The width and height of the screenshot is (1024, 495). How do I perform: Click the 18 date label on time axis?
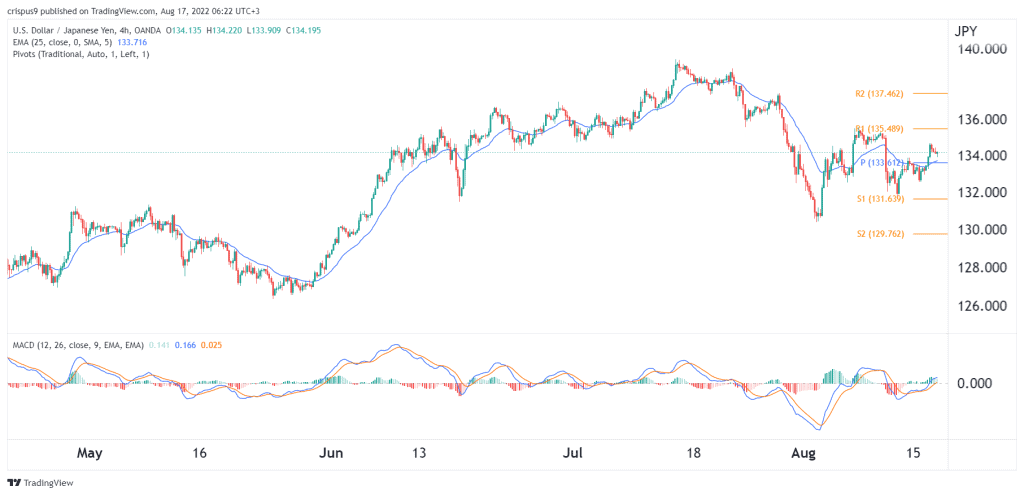click(x=694, y=453)
